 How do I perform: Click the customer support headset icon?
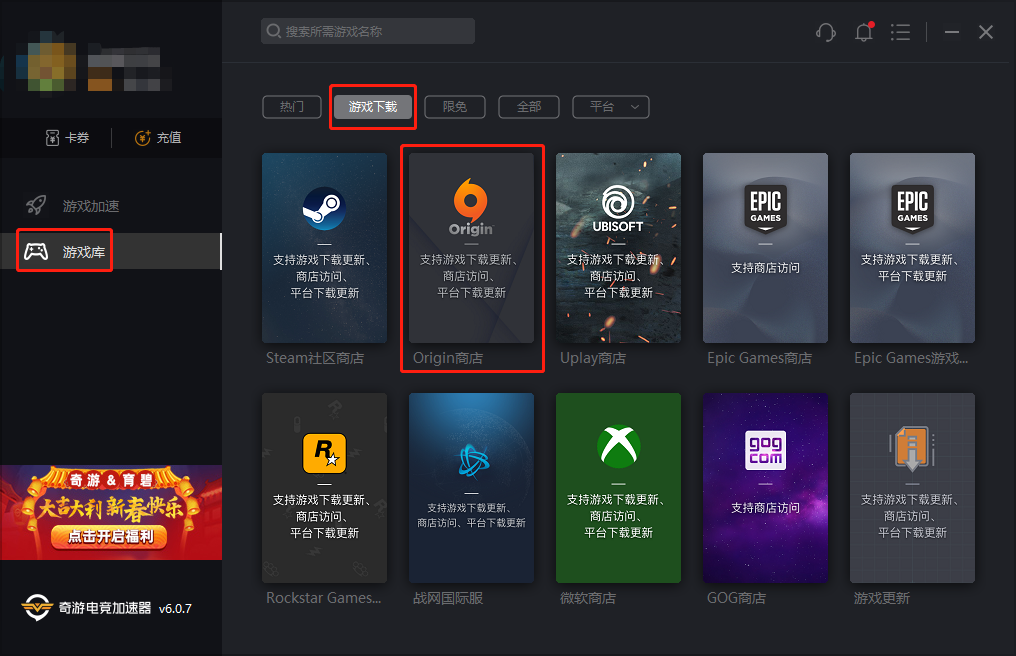[826, 32]
